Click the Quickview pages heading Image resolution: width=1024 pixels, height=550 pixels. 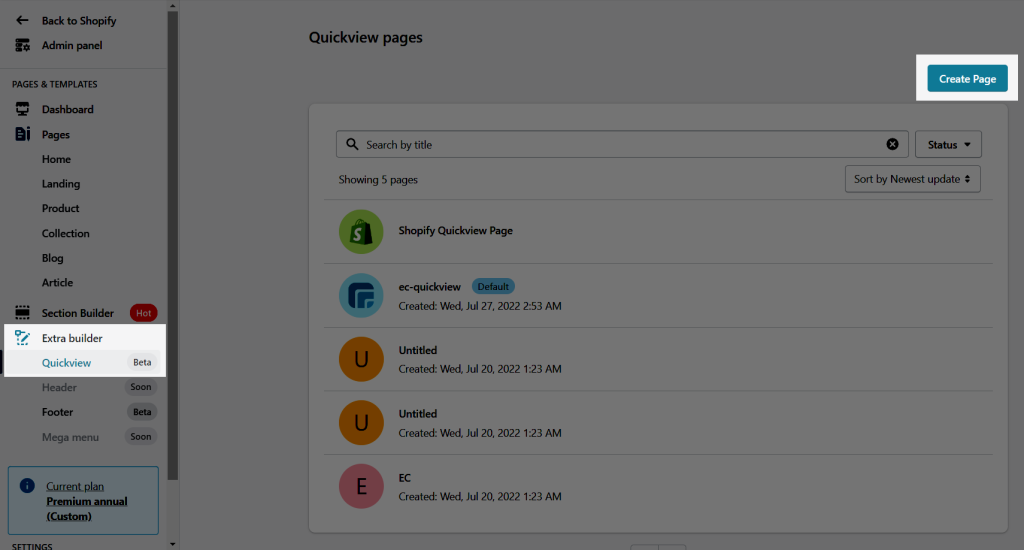tap(366, 37)
